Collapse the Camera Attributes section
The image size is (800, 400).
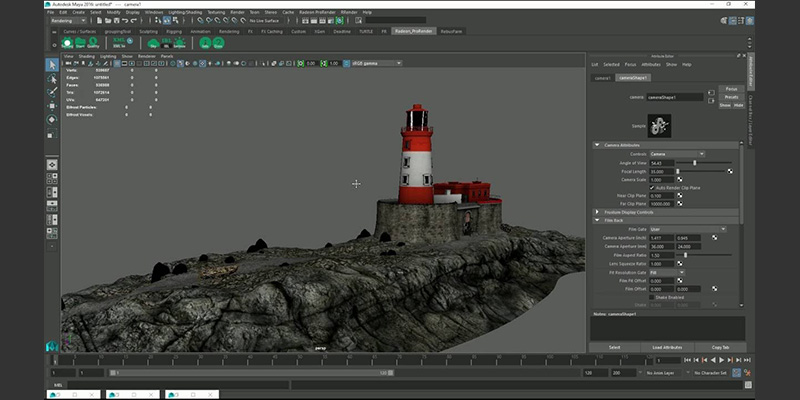coord(597,145)
